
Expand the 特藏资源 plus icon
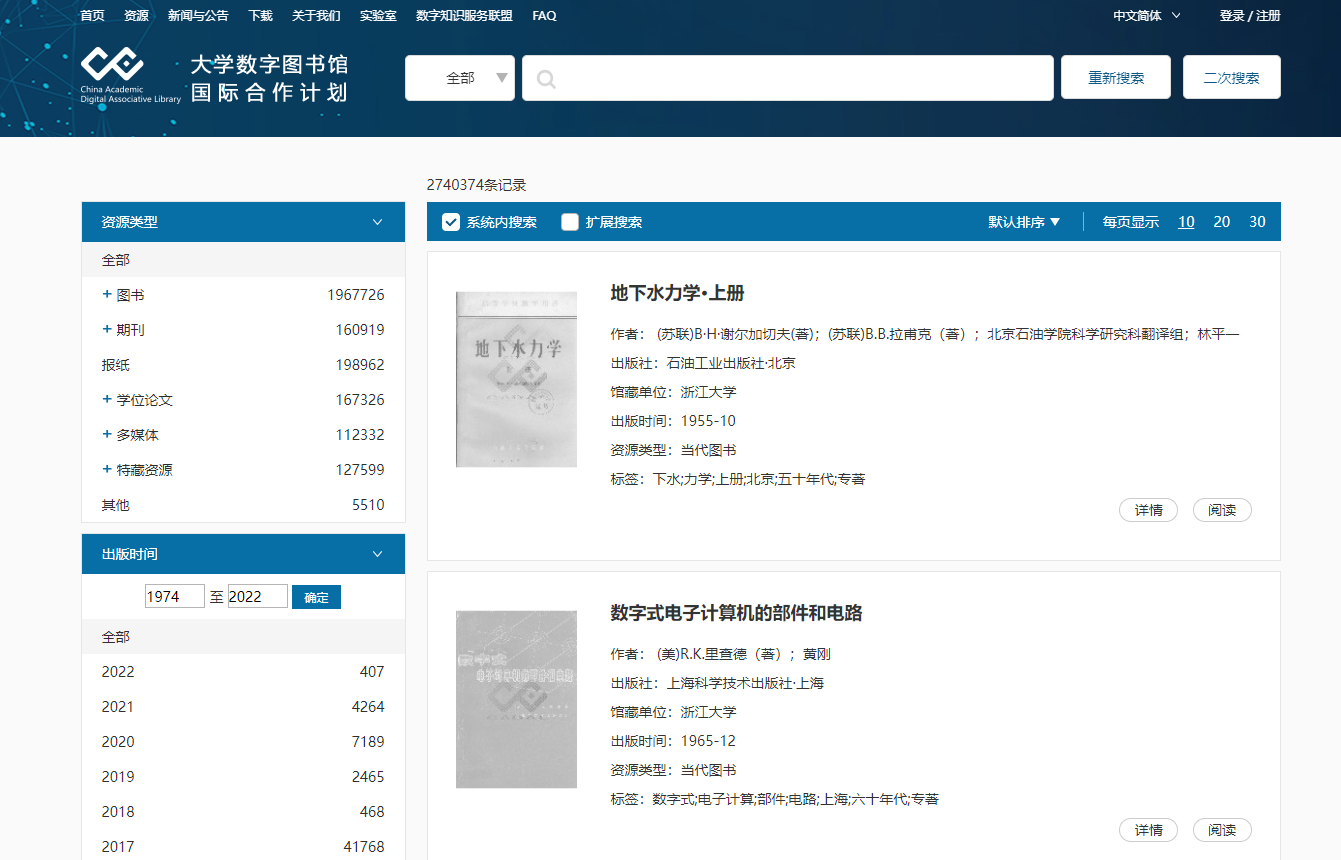107,470
